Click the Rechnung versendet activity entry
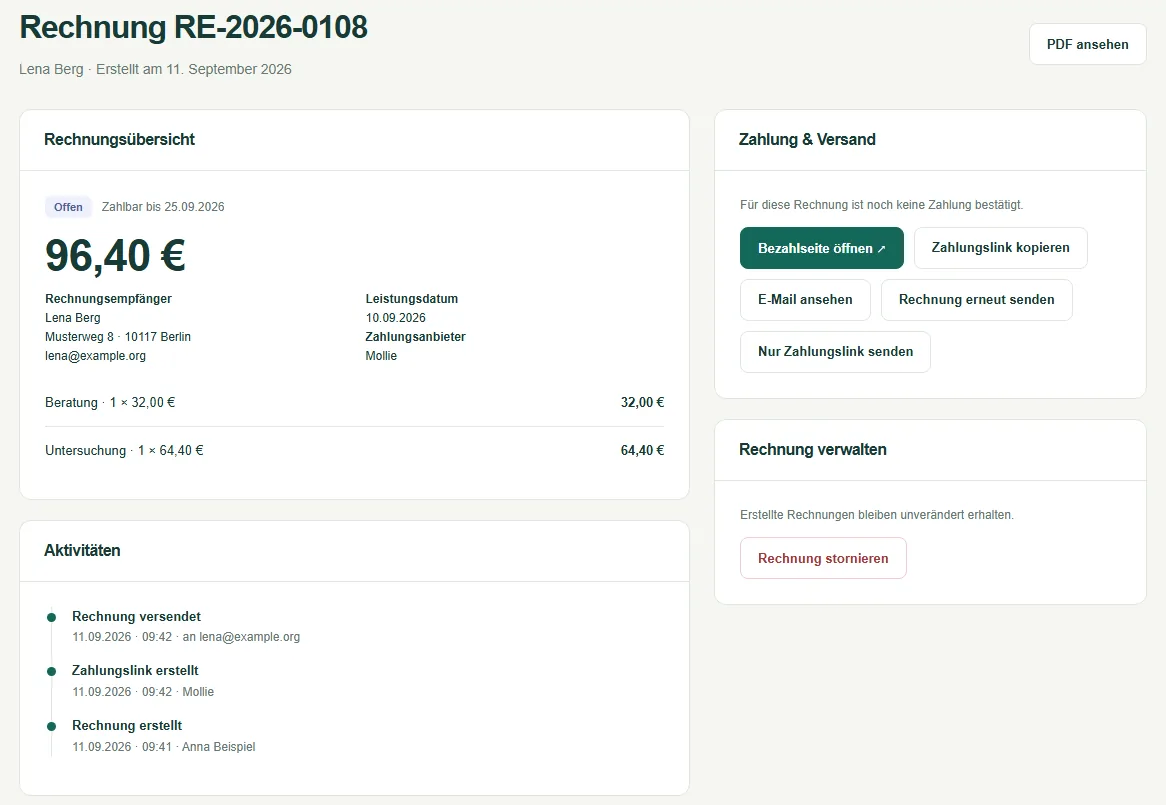This screenshot has height=805, width=1166. click(186, 626)
